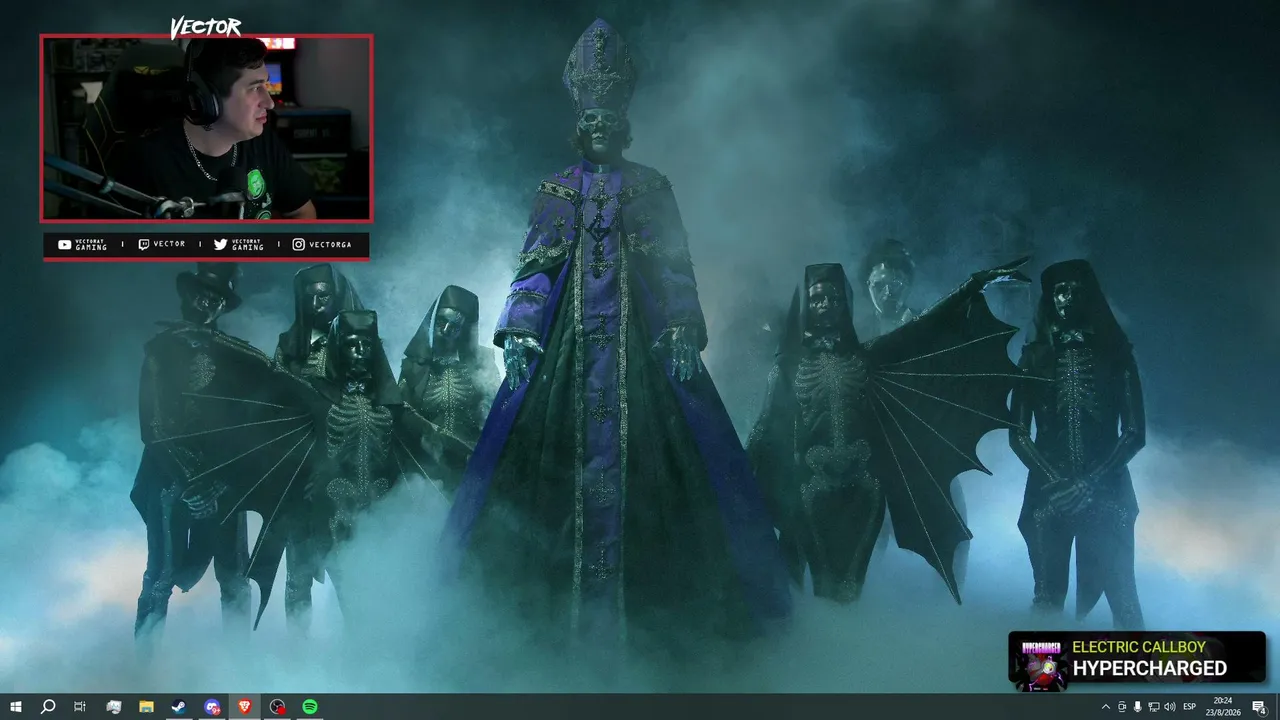Click the 'Vector' logo above webcam

(206, 27)
